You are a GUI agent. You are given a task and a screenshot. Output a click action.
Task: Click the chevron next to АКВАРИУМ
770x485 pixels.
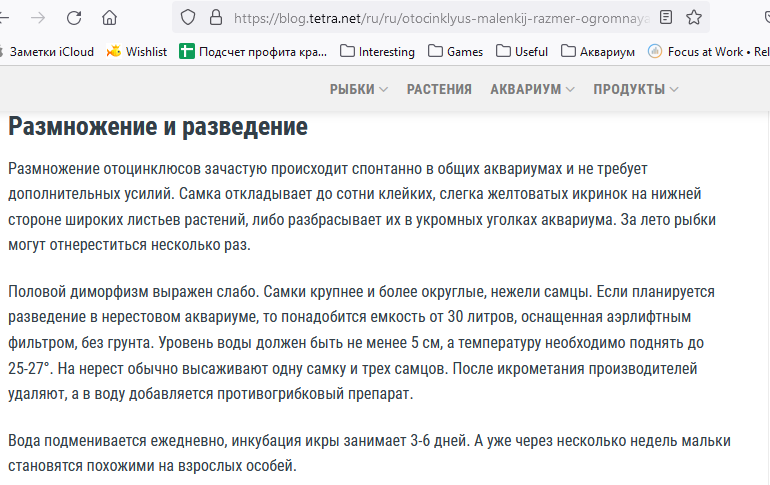(570, 89)
